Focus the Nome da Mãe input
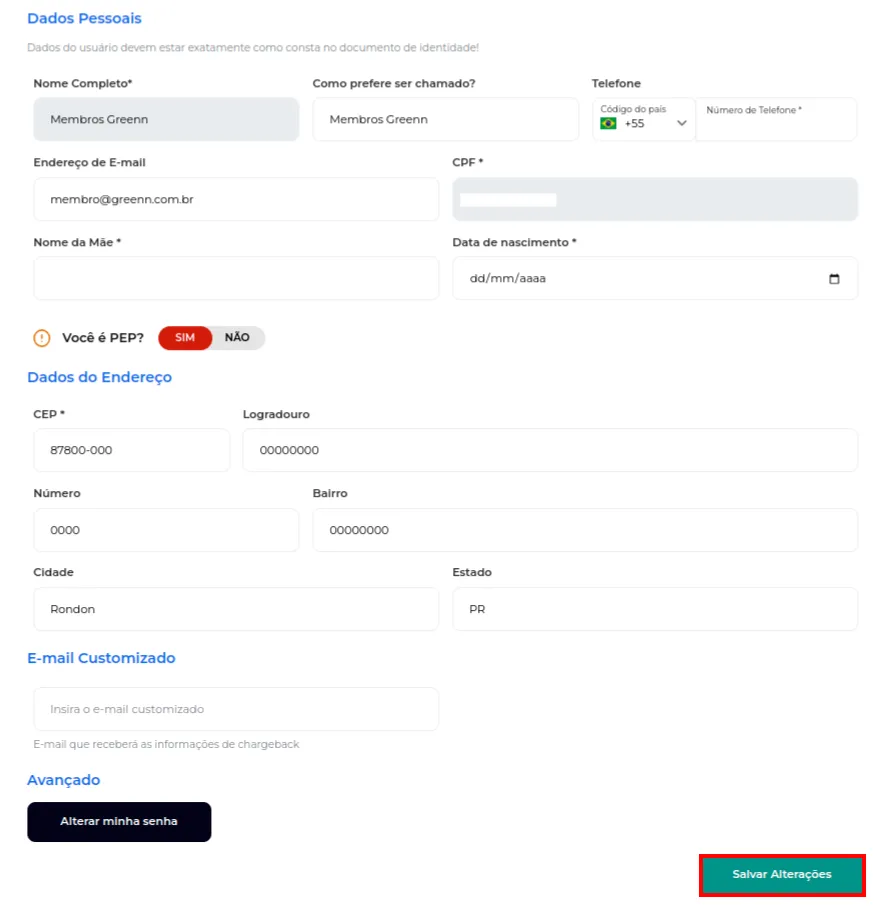Screen dimensions: 892x908 (236, 279)
